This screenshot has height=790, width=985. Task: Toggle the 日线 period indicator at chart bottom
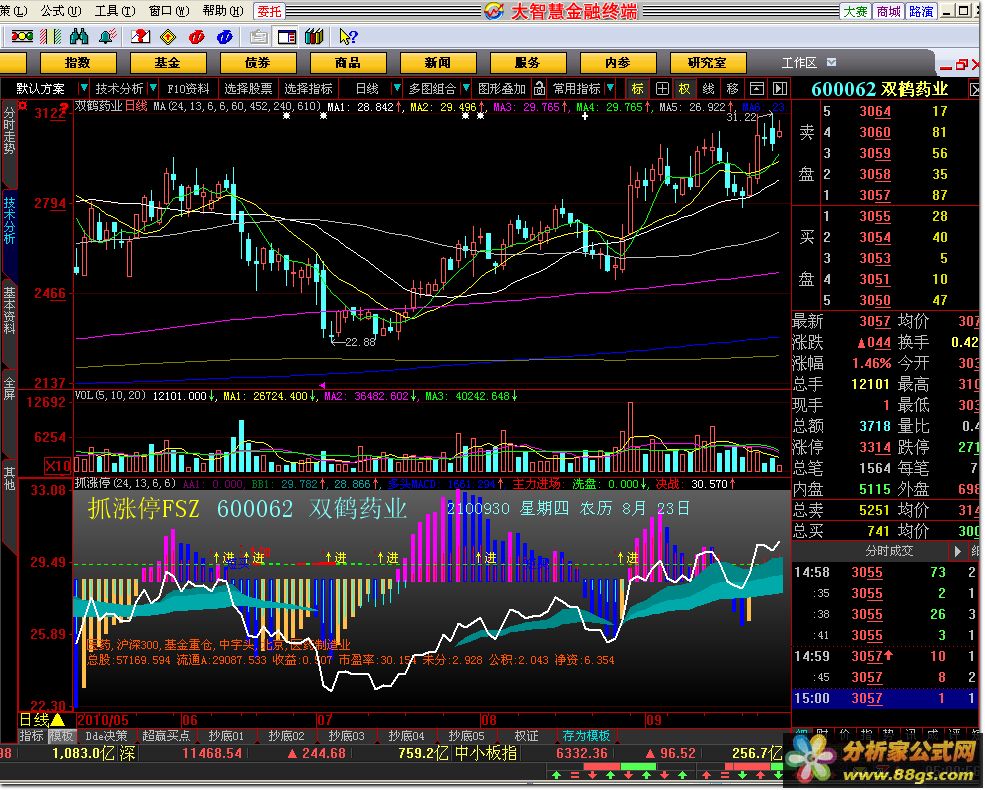[43, 720]
